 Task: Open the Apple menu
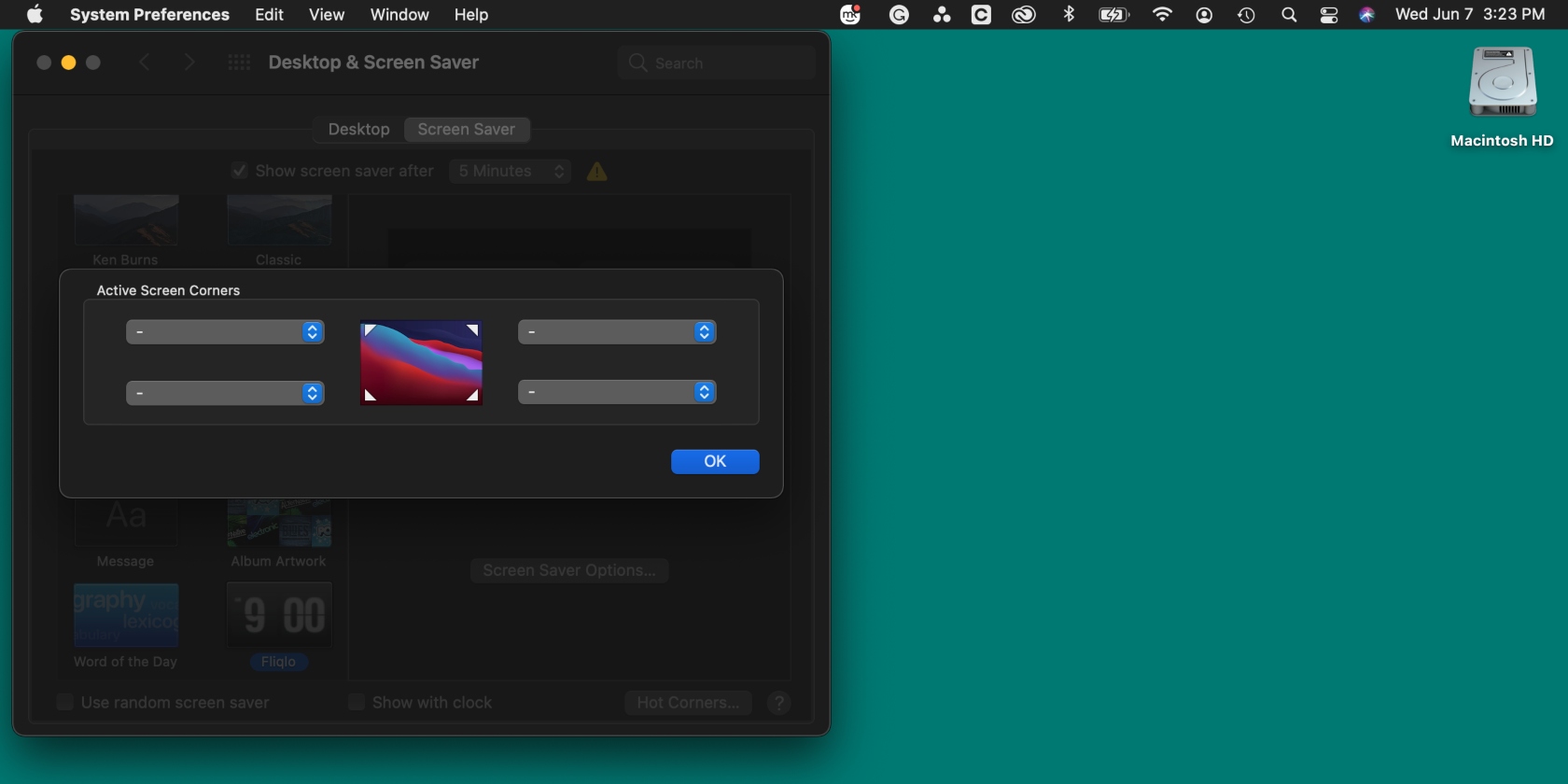pos(35,14)
